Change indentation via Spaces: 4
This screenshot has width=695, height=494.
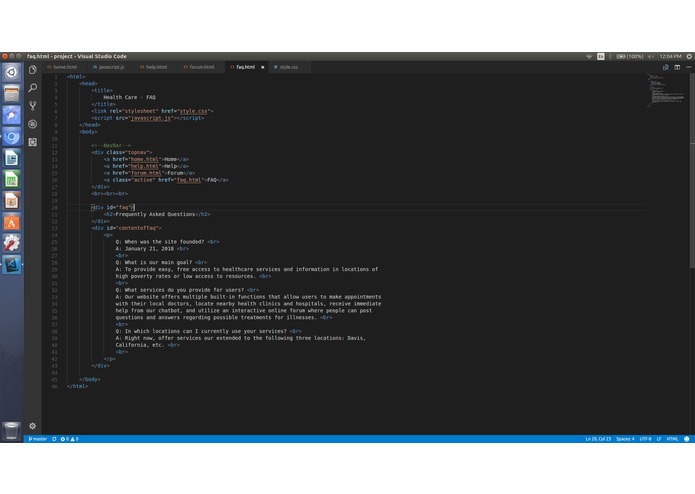coord(625,439)
